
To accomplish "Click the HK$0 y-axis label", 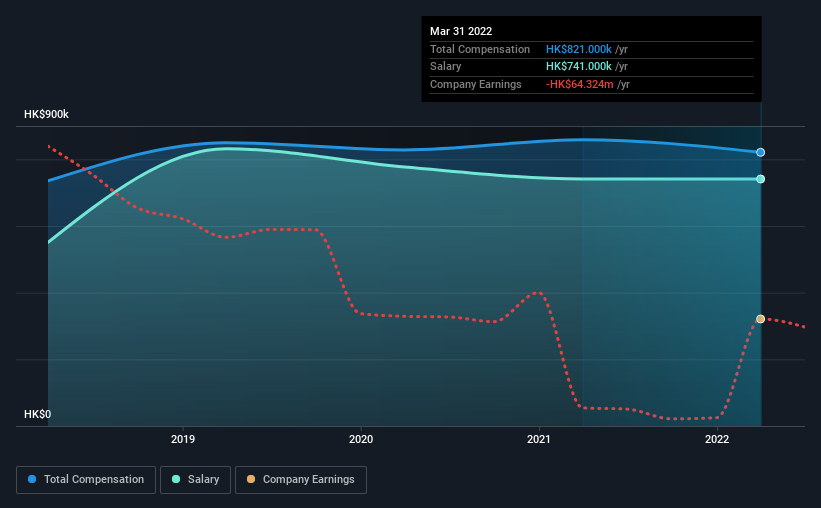I will 37,414.
